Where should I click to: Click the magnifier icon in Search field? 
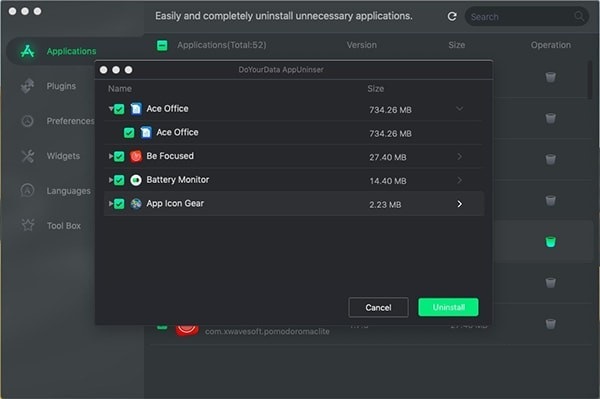[579, 16]
